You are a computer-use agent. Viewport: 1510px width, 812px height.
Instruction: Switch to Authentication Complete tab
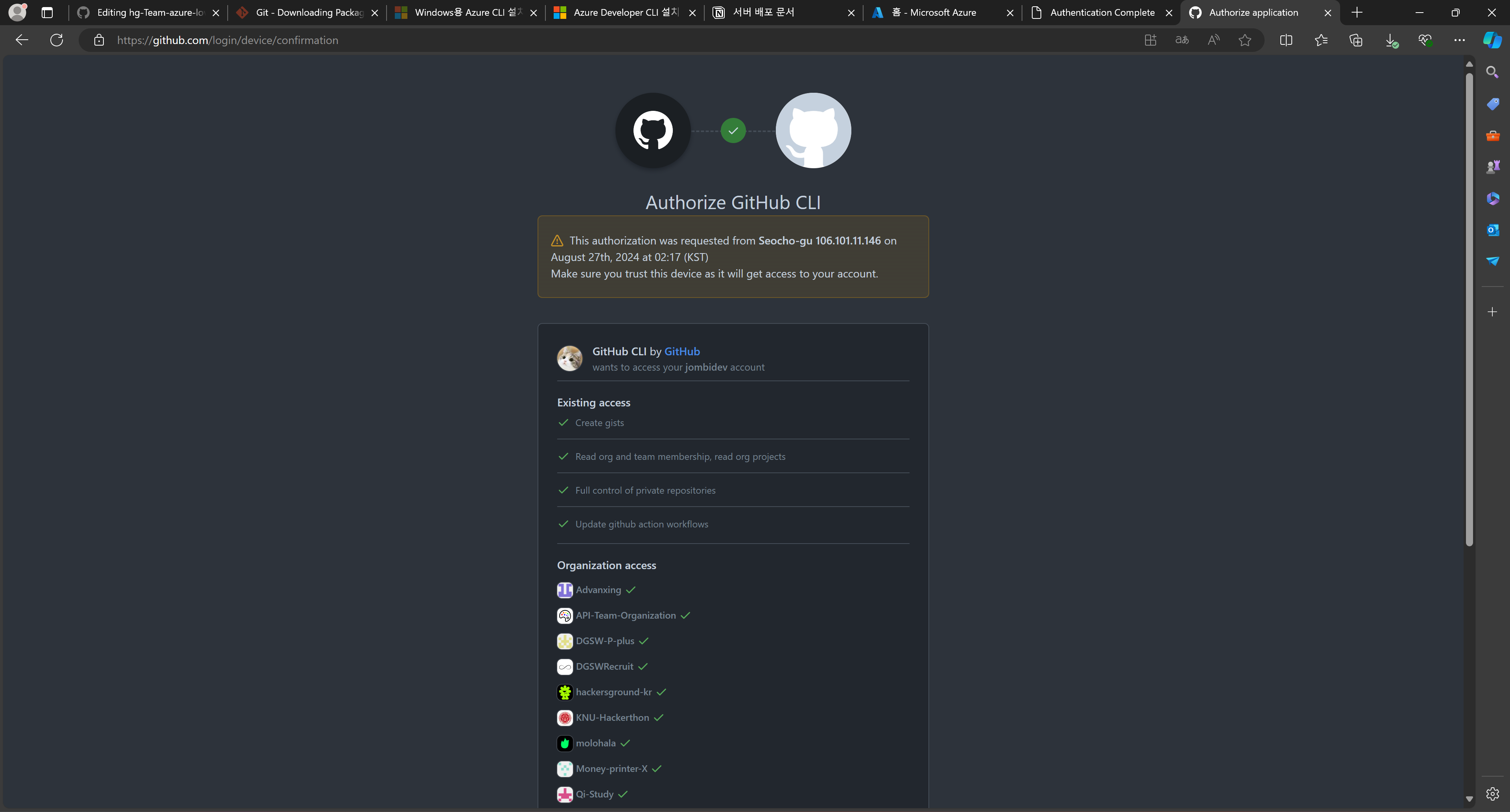1101,12
